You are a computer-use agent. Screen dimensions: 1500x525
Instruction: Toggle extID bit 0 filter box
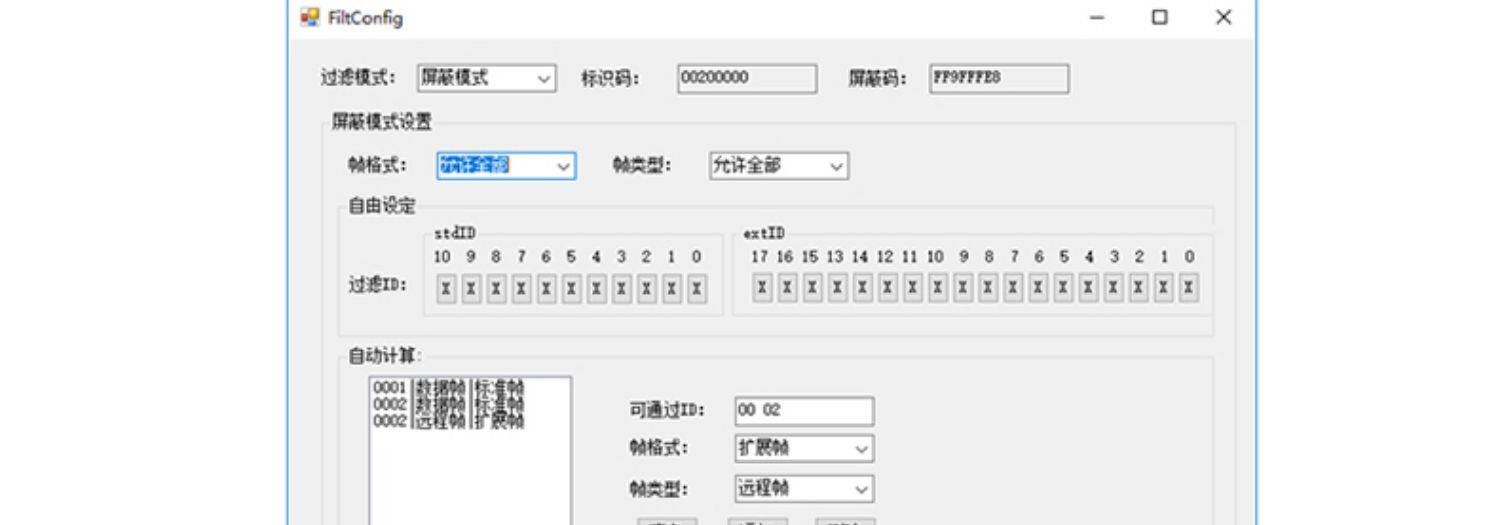1188,289
